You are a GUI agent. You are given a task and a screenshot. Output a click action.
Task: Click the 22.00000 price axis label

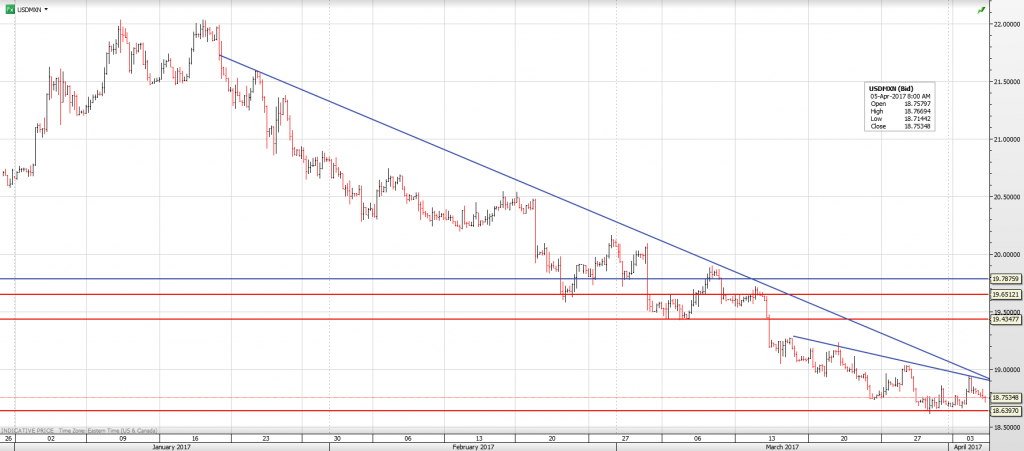pyautogui.click(x=1005, y=24)
